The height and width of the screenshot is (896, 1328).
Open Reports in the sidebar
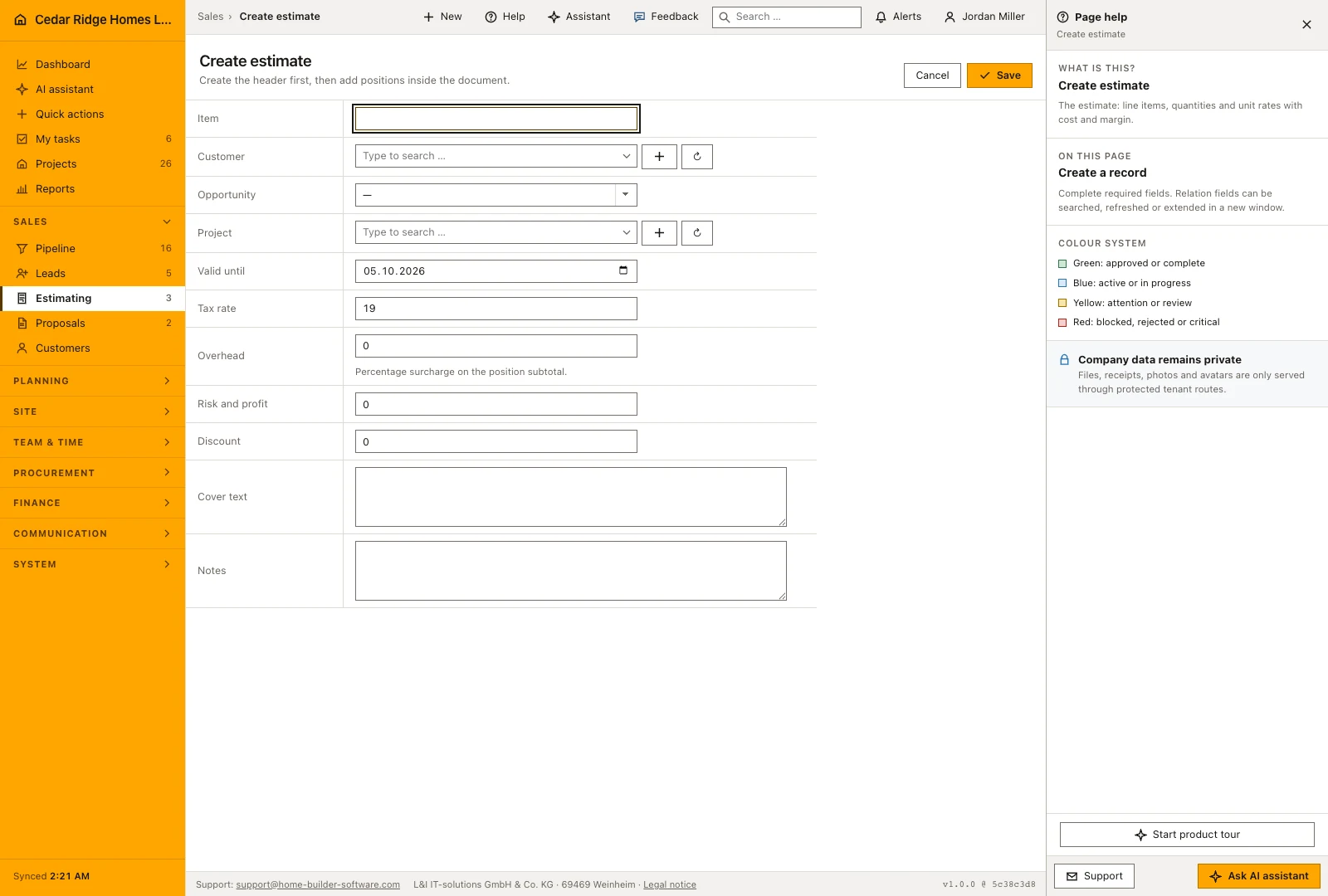pyautogui.click(x=92, y=189)
